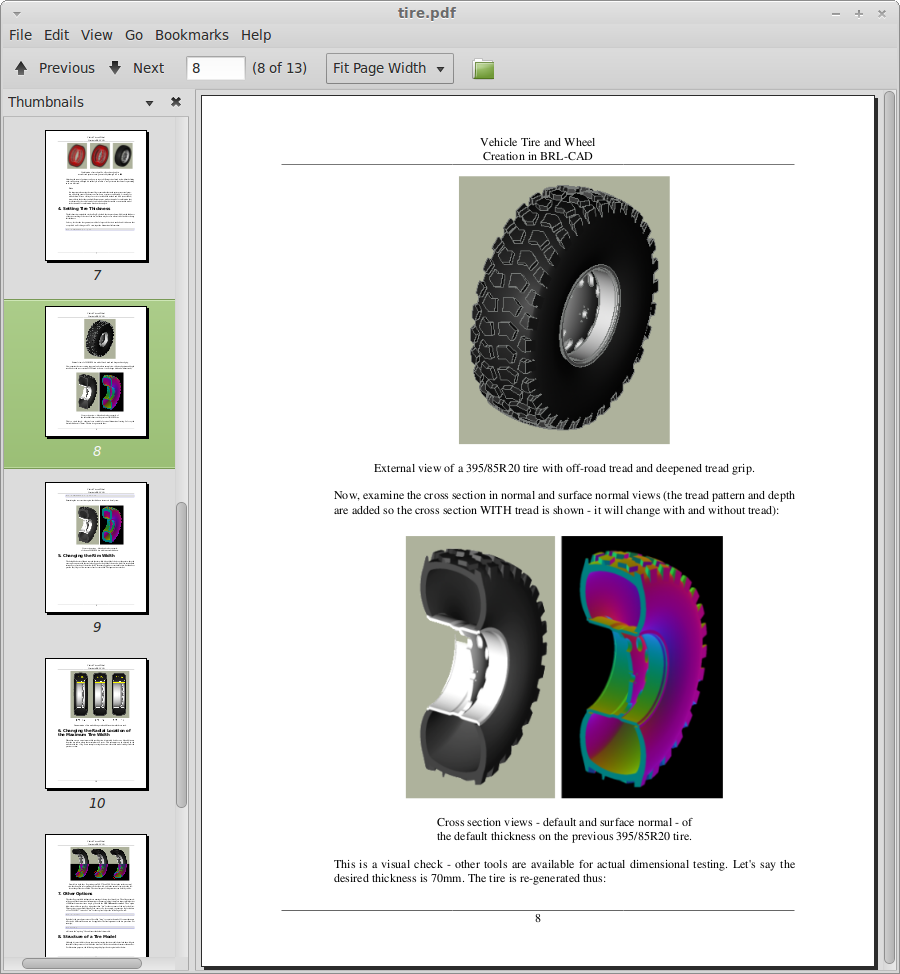900x974 pixels.
Task: Open the Help menu
Action: pyautogui.click(x=256, y=35)
